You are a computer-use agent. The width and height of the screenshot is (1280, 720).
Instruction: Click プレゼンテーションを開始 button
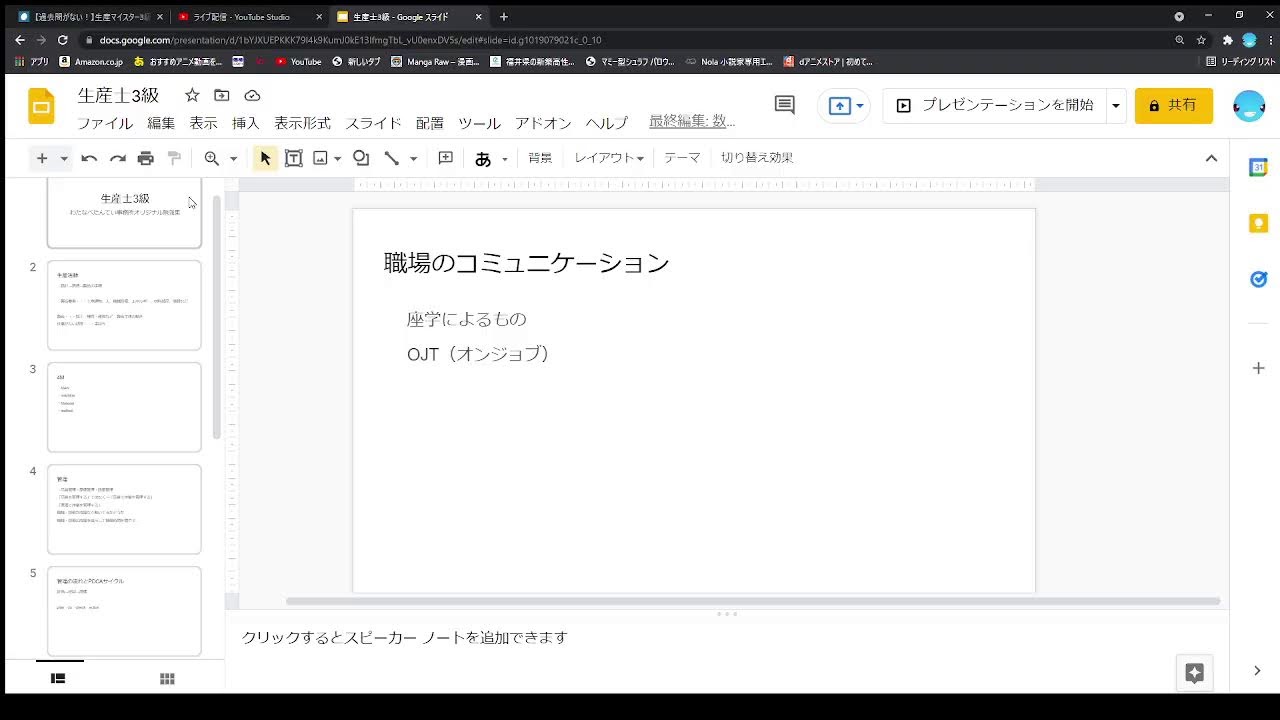coord(994,105)
